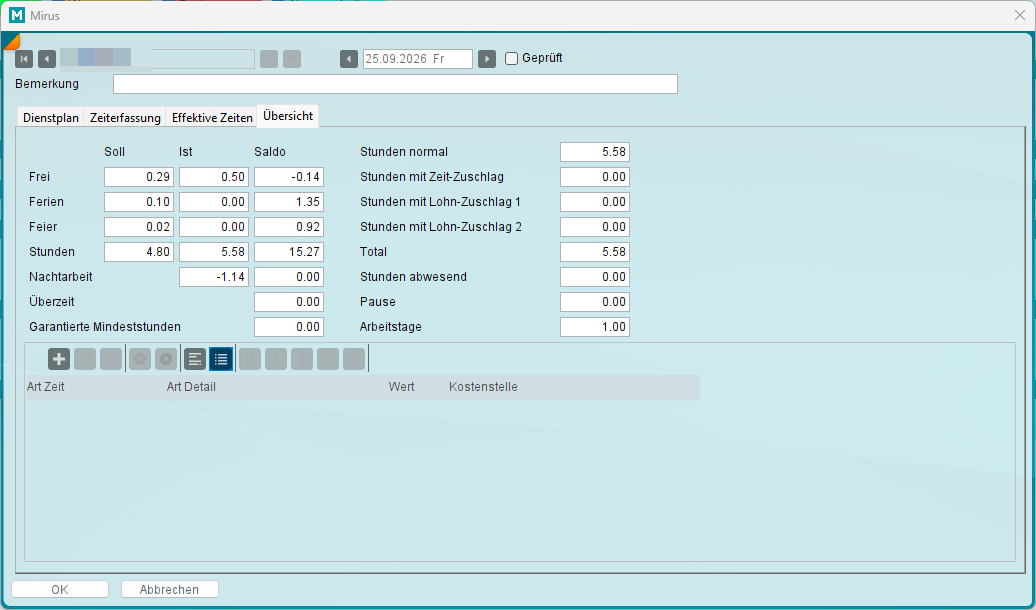Click previous-row navigation icon in entry toolbar
This screenshot has width=1036, height=610.
coord(276,359)
